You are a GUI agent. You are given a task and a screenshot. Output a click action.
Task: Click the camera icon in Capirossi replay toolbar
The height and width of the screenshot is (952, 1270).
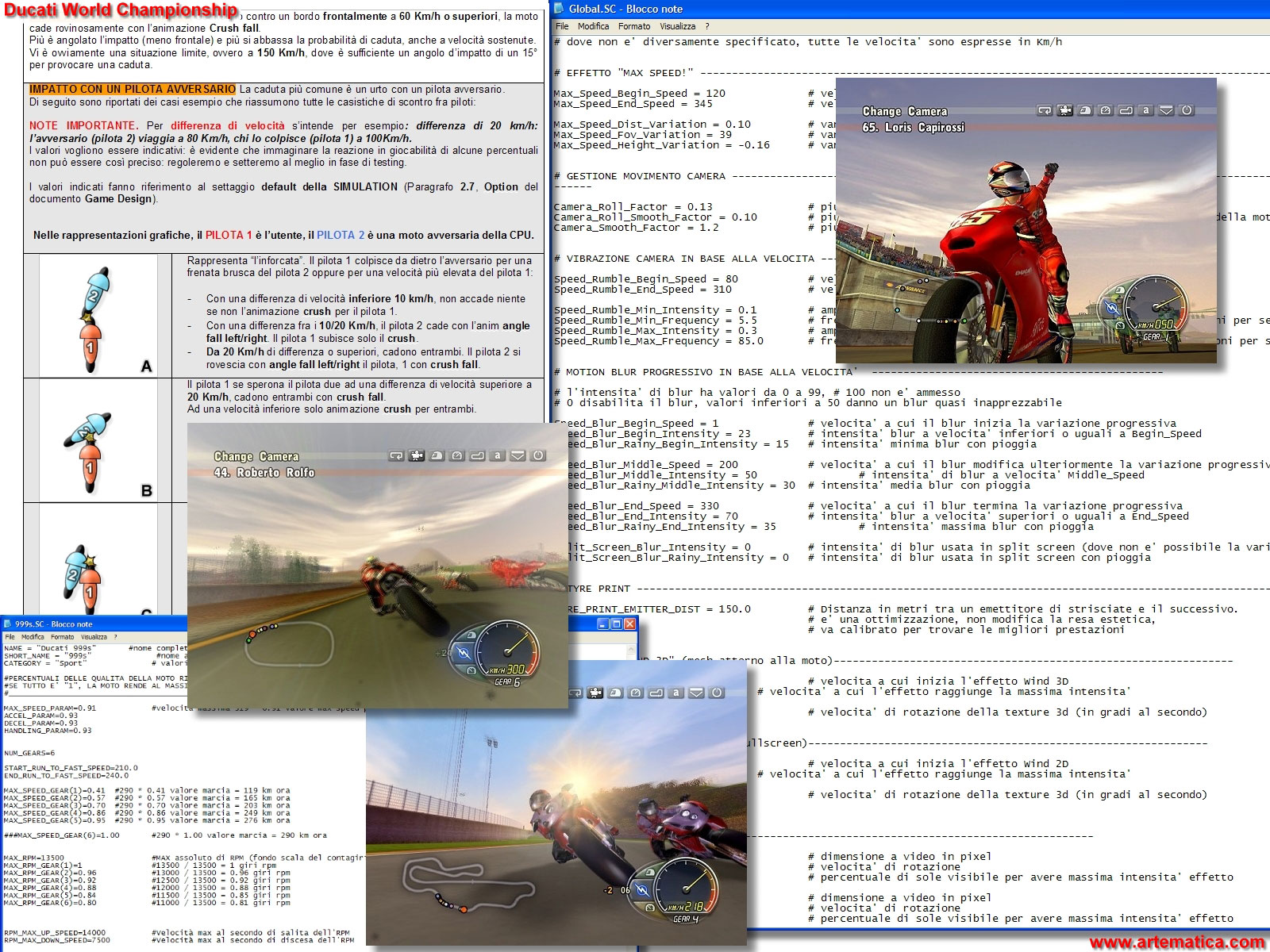point(1065,111)
